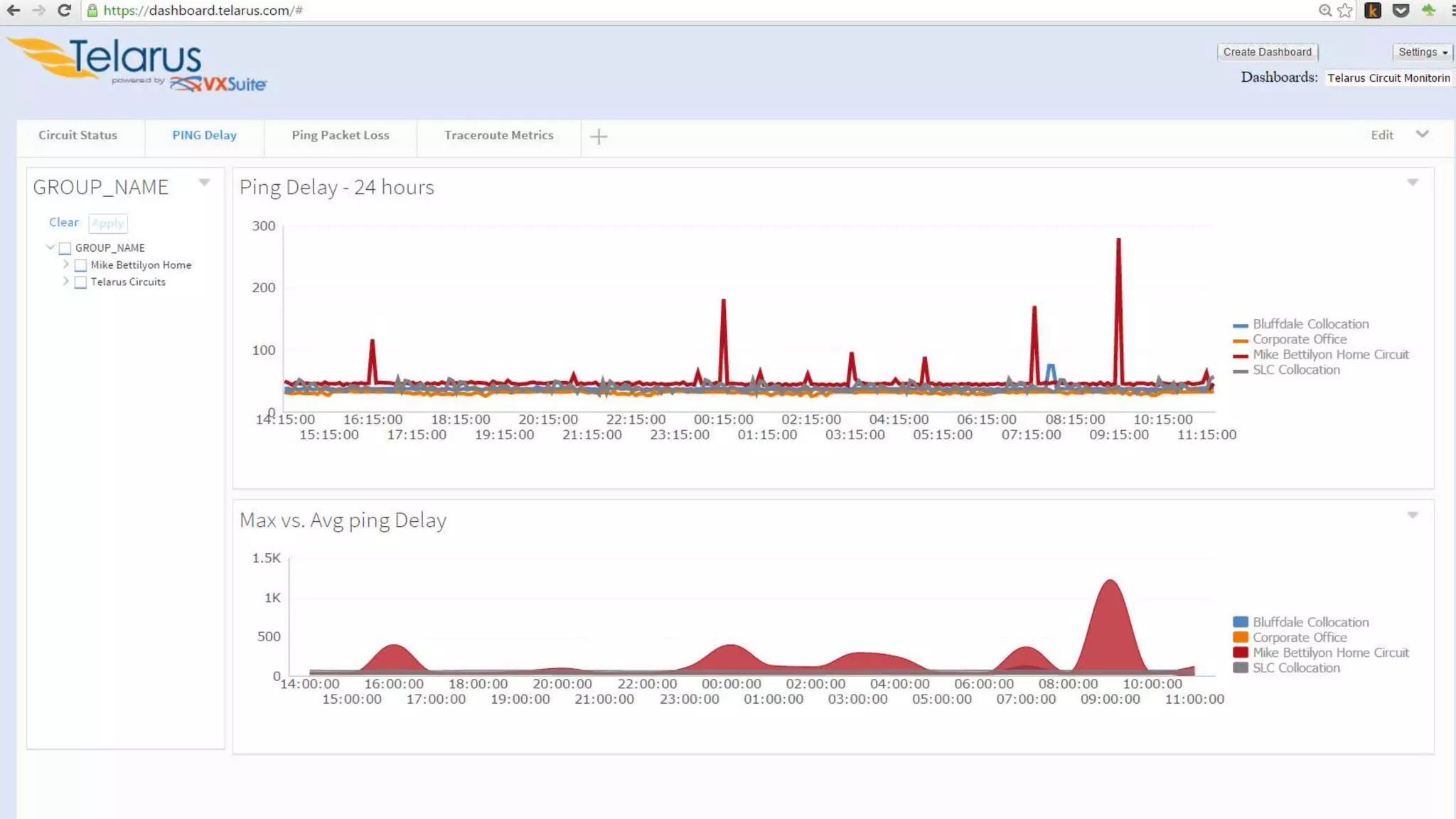Check the Telarus Circuits checkbox
Screen dimensions: 1456x819
[80, 282]
